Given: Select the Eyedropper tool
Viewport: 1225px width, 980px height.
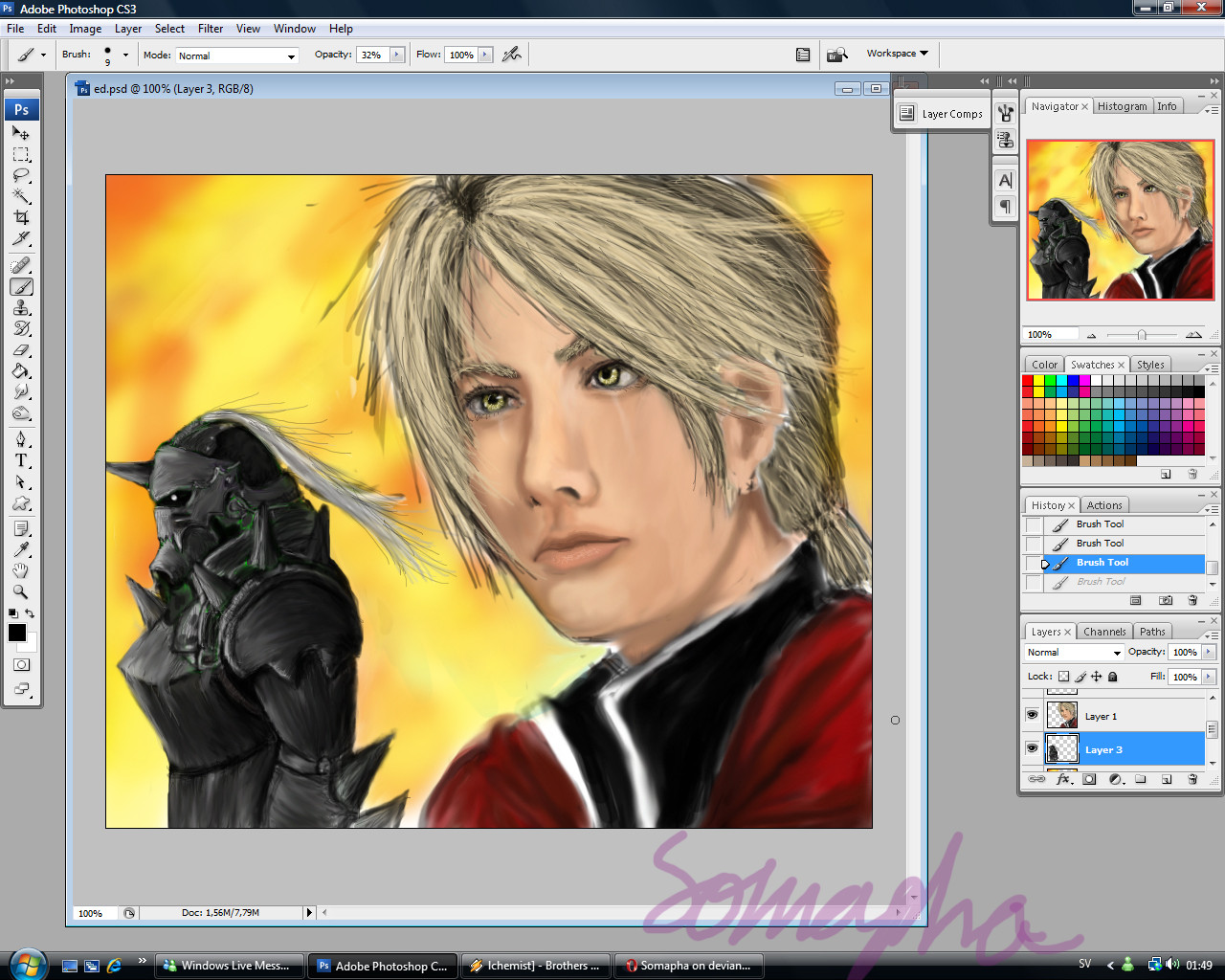Looking at the screenshot, I should pos(21,550).
